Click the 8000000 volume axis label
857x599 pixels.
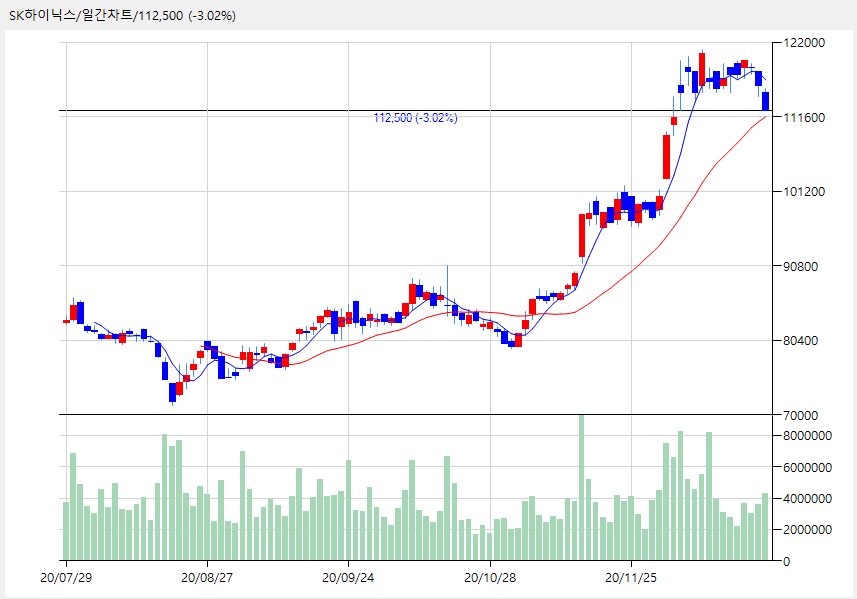pos(807,436)
